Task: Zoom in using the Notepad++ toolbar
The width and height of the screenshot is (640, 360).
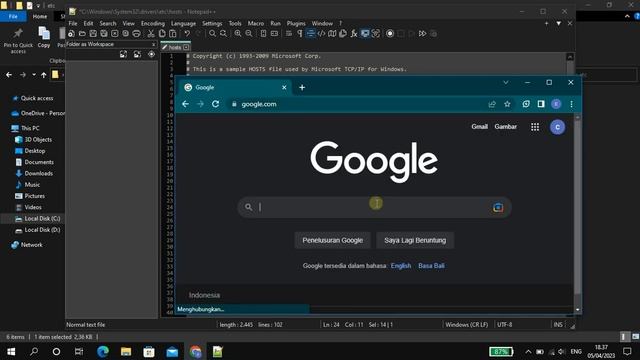Action: tap(238, 33)
